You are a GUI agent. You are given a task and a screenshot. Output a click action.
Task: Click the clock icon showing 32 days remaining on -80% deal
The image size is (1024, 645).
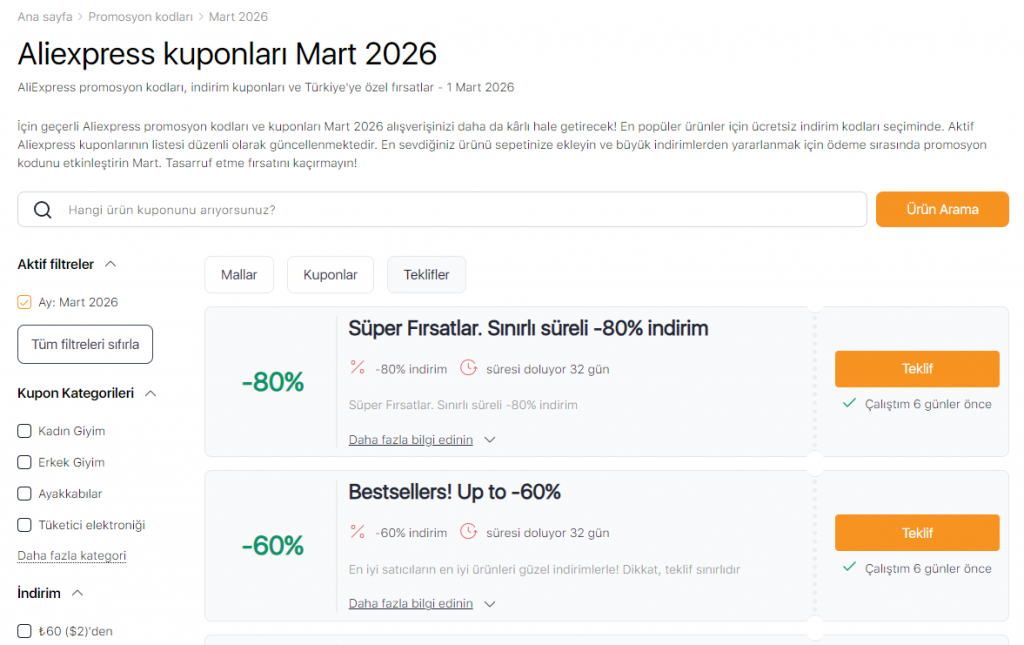[x=469, y=367]
